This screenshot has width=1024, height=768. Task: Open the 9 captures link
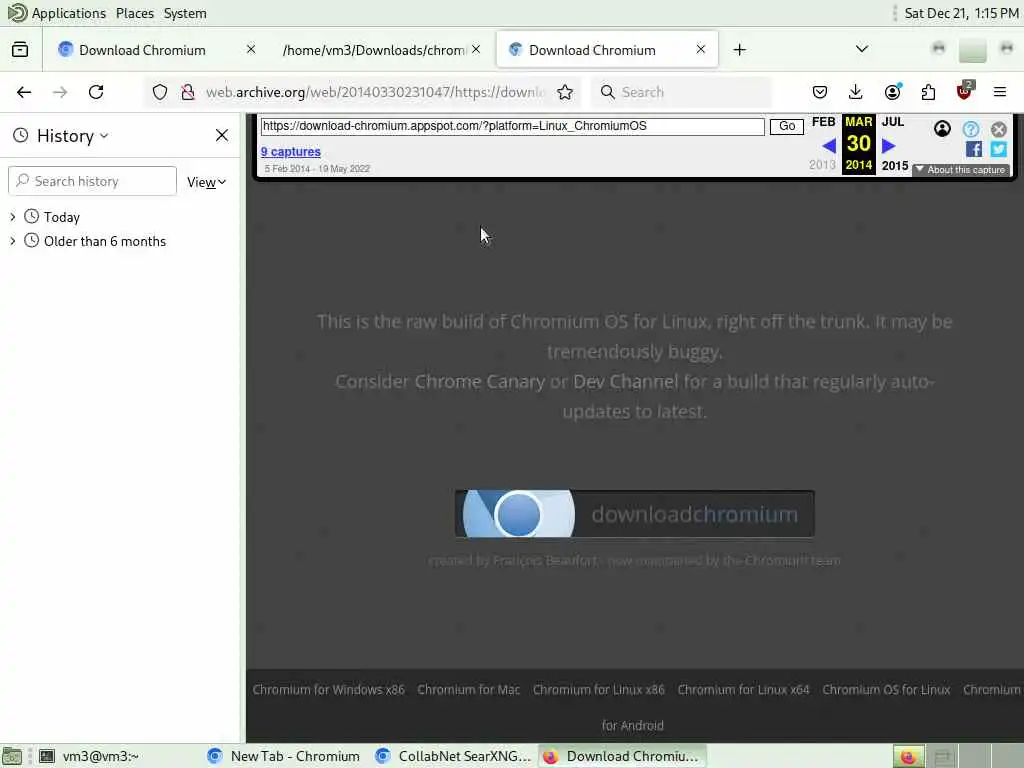[x=291, y=152]
